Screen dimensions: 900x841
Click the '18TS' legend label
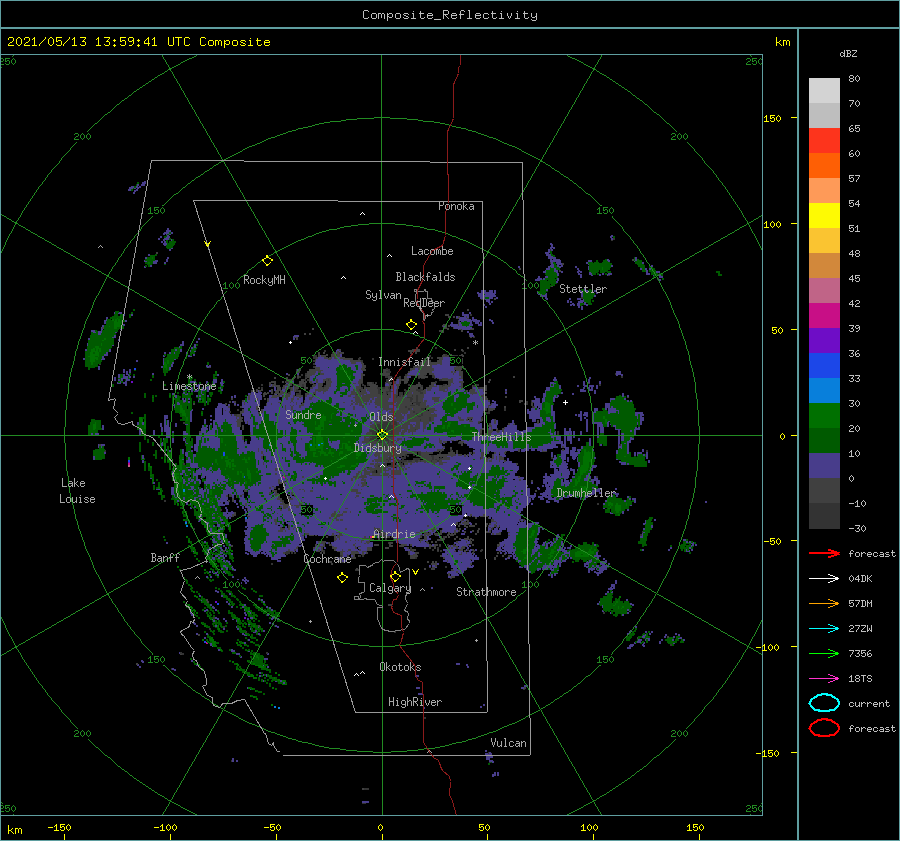(860, 679)
